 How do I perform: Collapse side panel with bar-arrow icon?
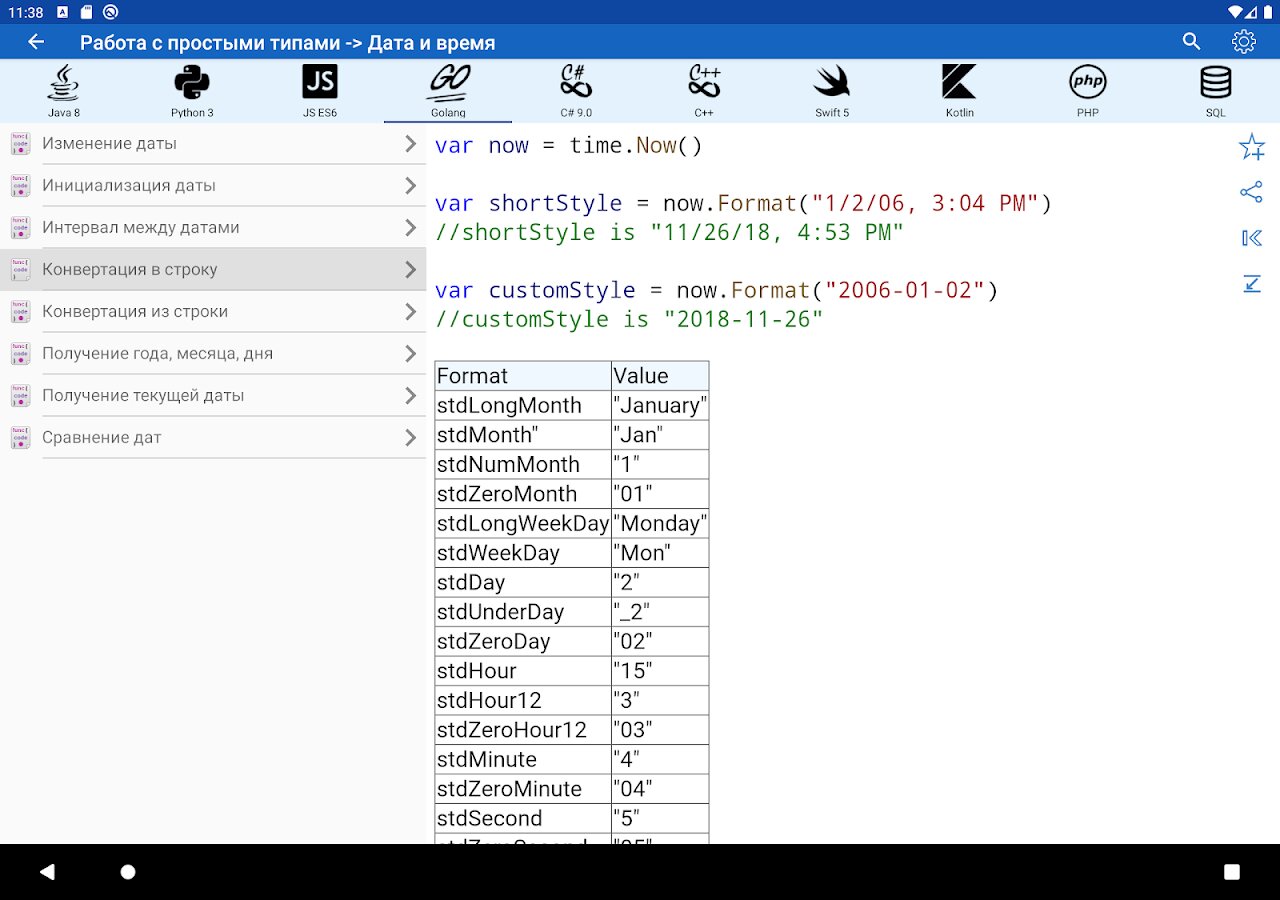[x=1251, y=238]
